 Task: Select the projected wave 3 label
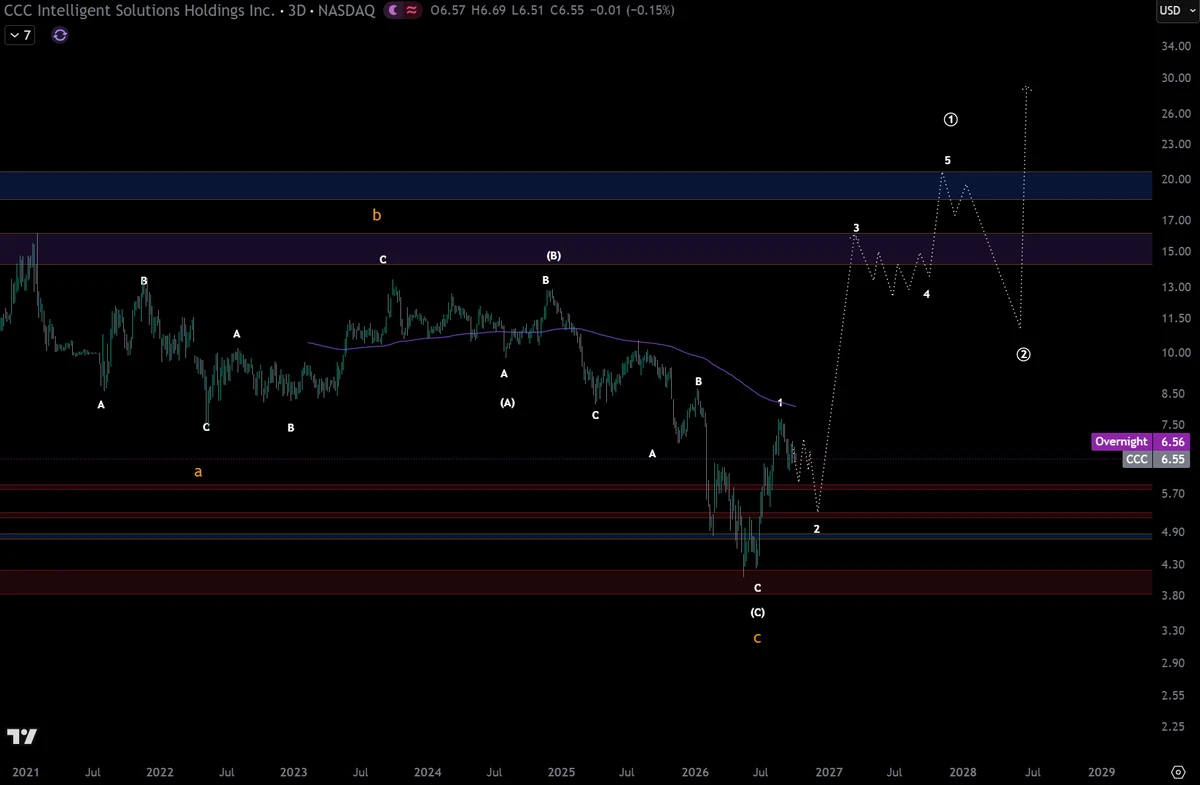point(856,228)
